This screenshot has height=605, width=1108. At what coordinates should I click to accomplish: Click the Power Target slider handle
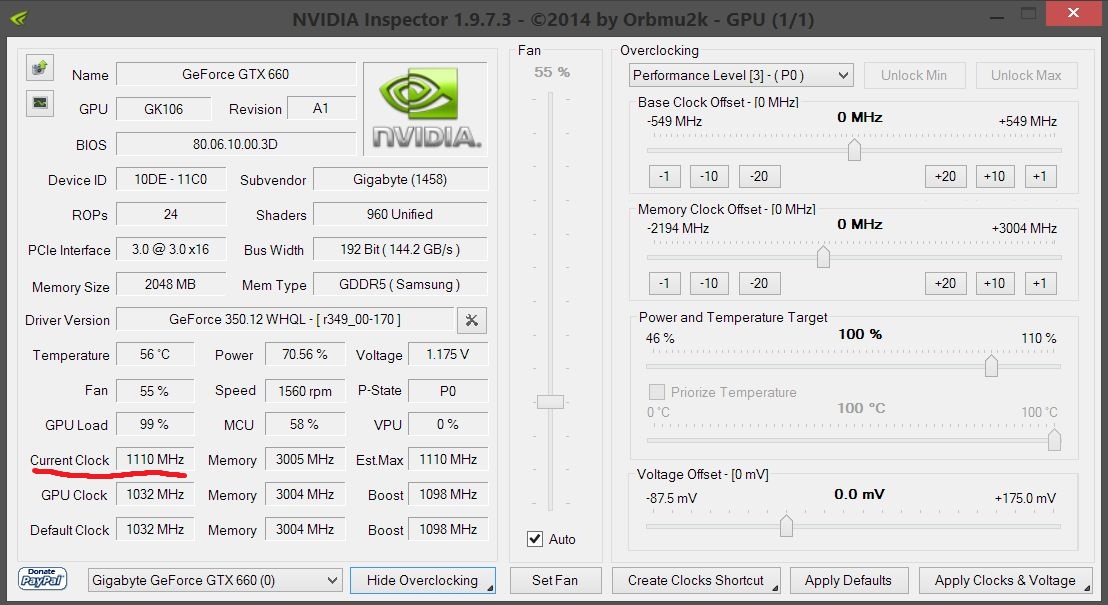(991, 365)
